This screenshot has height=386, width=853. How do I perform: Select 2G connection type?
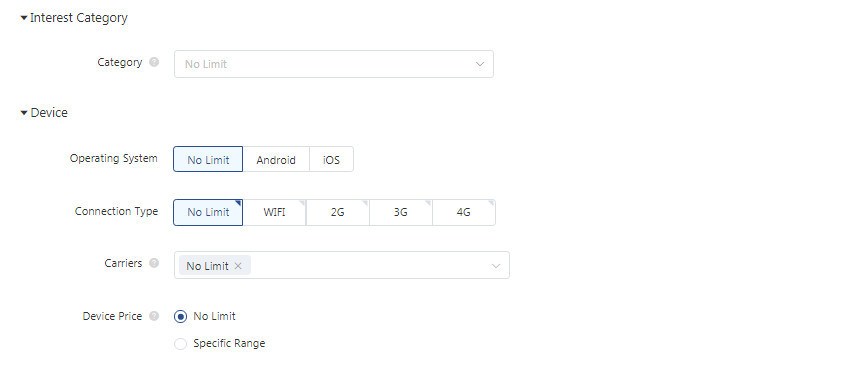point(337,212)
